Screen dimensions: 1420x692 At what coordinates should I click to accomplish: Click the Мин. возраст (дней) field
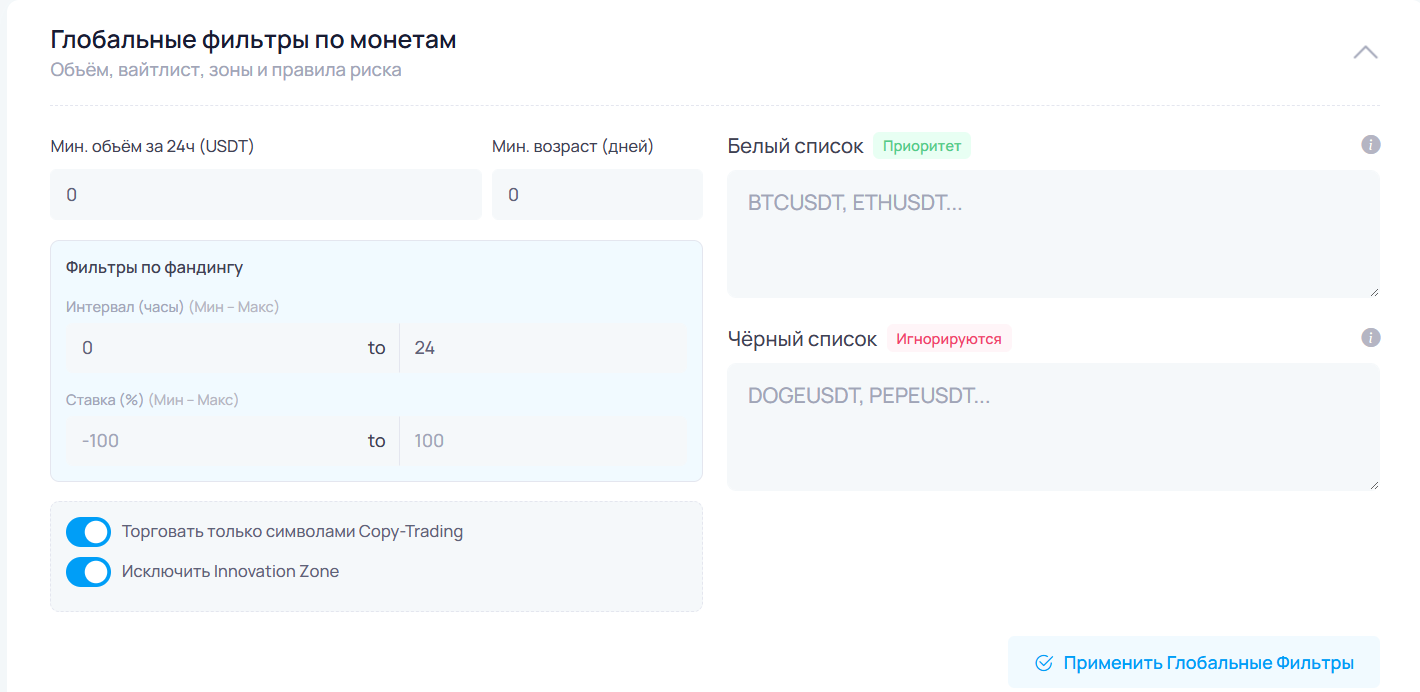pos(597,195)
